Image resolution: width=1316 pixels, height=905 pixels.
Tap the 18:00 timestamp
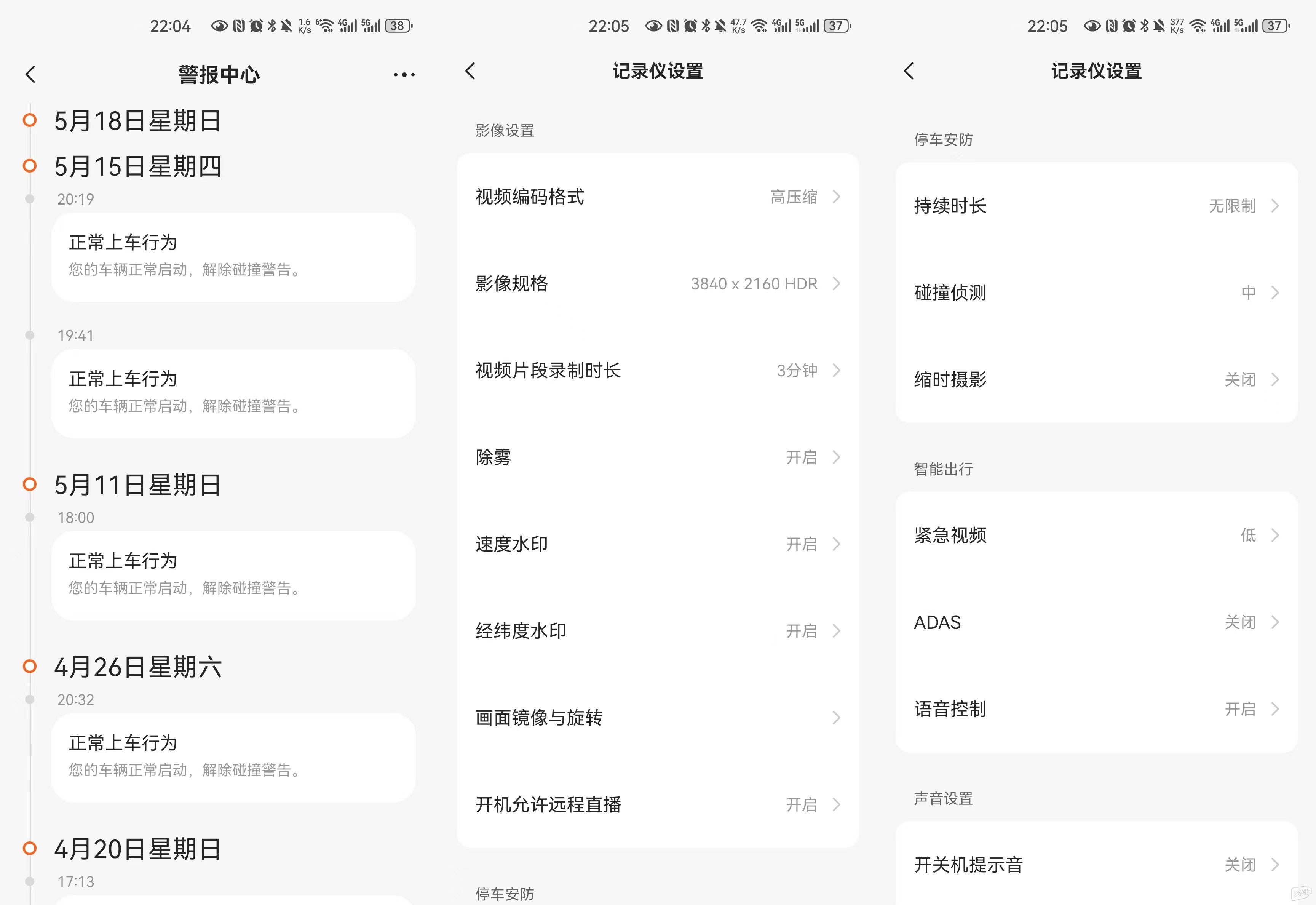(75, 517)
